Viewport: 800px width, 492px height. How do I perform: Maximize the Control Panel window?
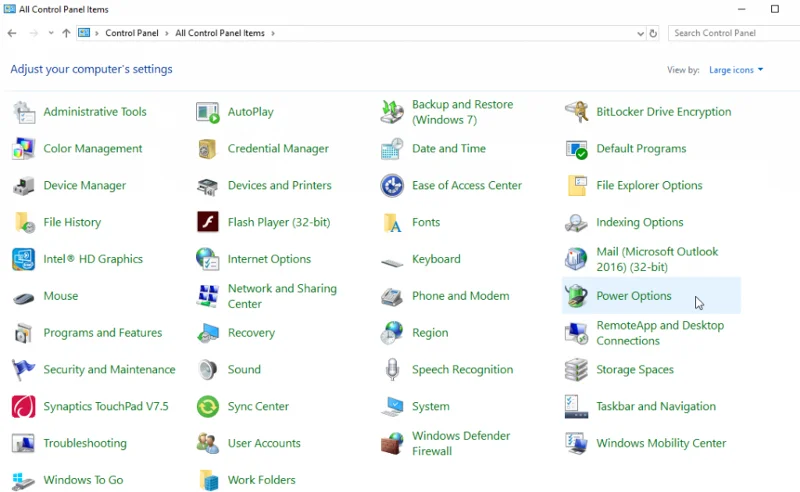[774, 9]
